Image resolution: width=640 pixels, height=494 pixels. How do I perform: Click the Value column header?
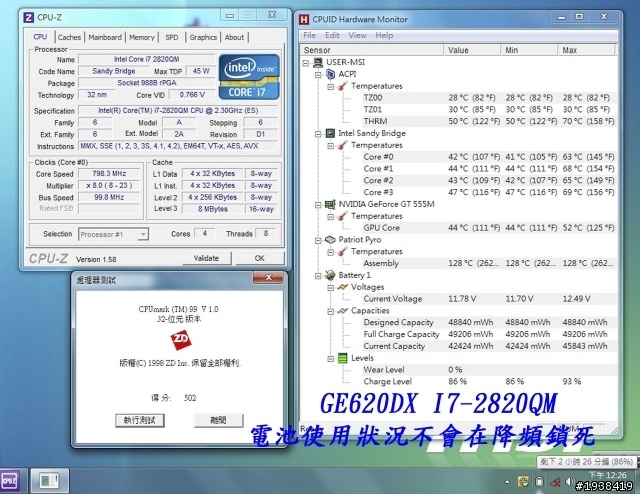tap(472, 50)
